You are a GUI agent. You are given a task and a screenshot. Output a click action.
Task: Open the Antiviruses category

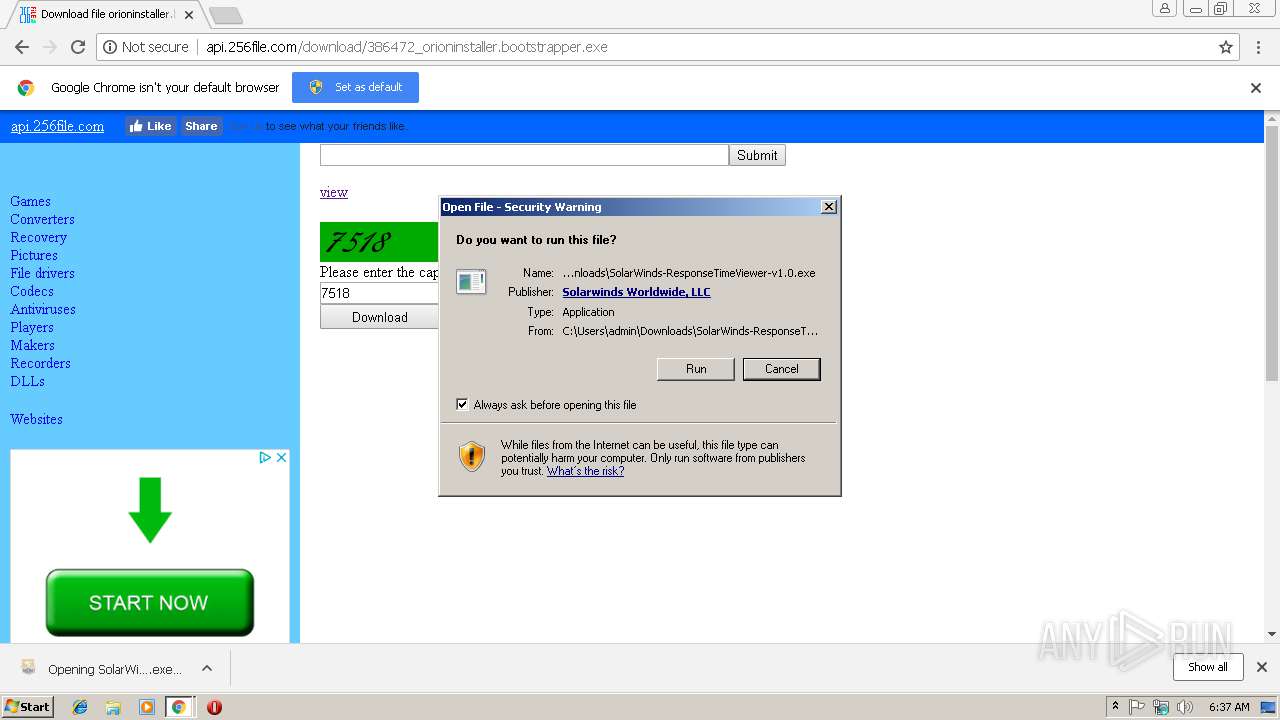43,309
